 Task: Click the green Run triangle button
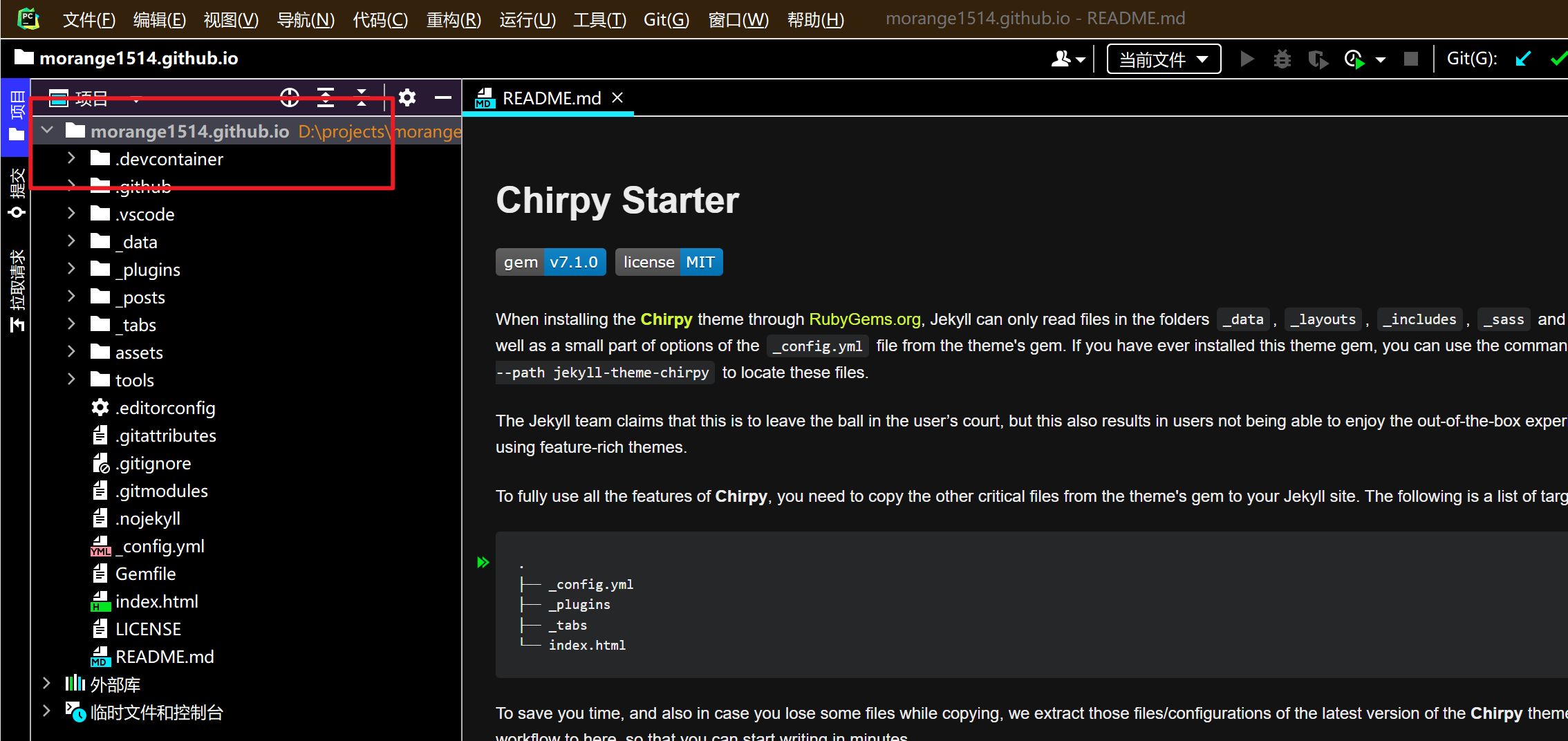pos(1247,59)
